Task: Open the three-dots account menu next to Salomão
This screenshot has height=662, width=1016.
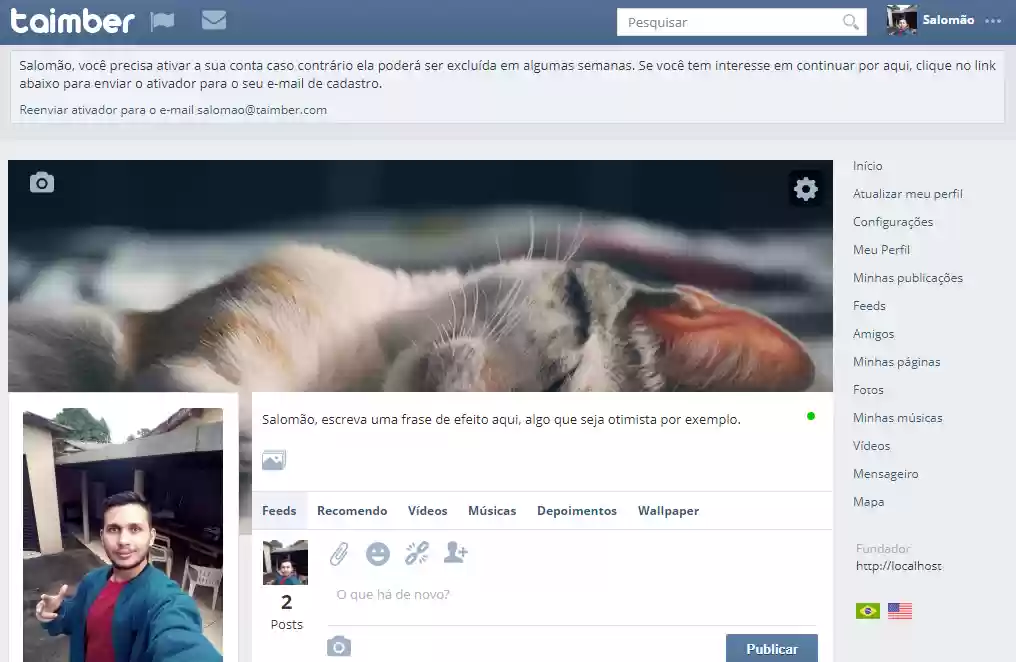Action: (994, 20)
